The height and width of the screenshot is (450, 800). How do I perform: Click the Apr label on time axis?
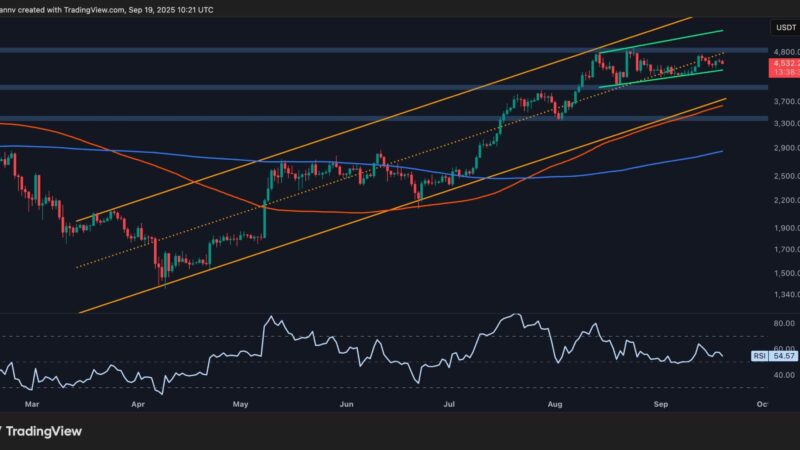pyautogui.click(x=138, y=404)
